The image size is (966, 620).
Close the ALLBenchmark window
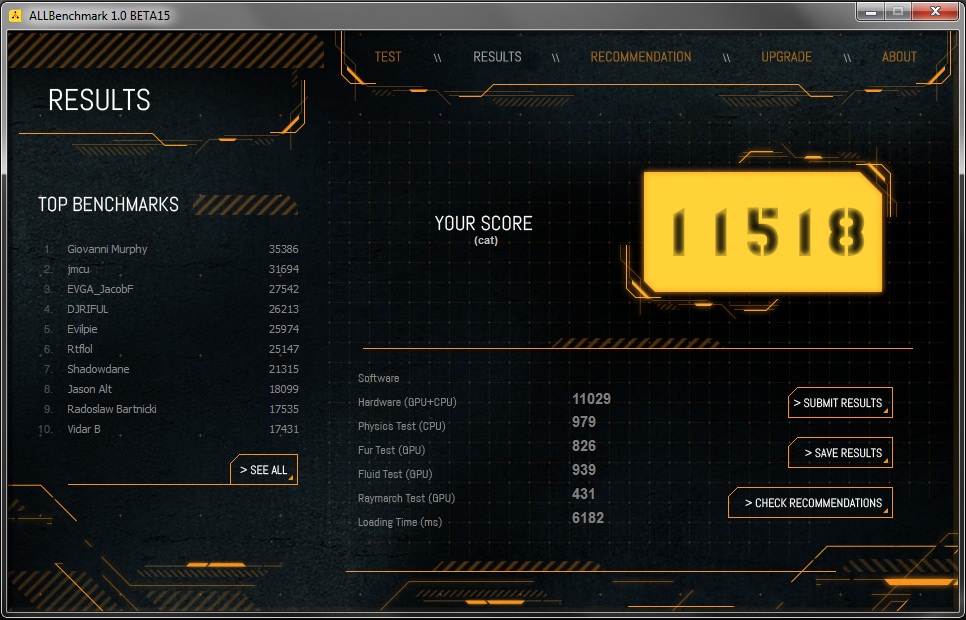click(935, 11)
